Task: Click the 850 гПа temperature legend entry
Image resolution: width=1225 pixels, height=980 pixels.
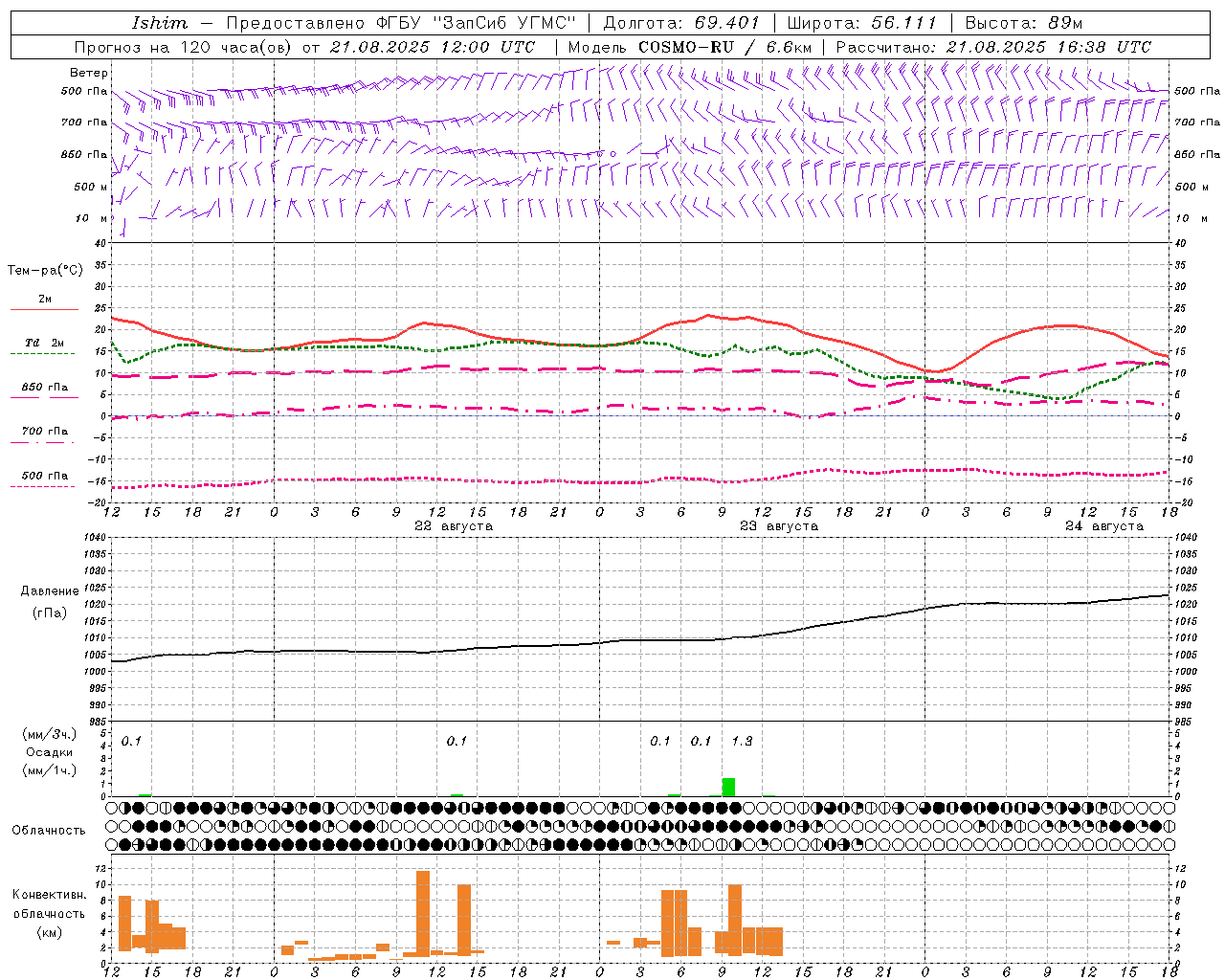Action: pyautogui.click(x=44, y=388)
